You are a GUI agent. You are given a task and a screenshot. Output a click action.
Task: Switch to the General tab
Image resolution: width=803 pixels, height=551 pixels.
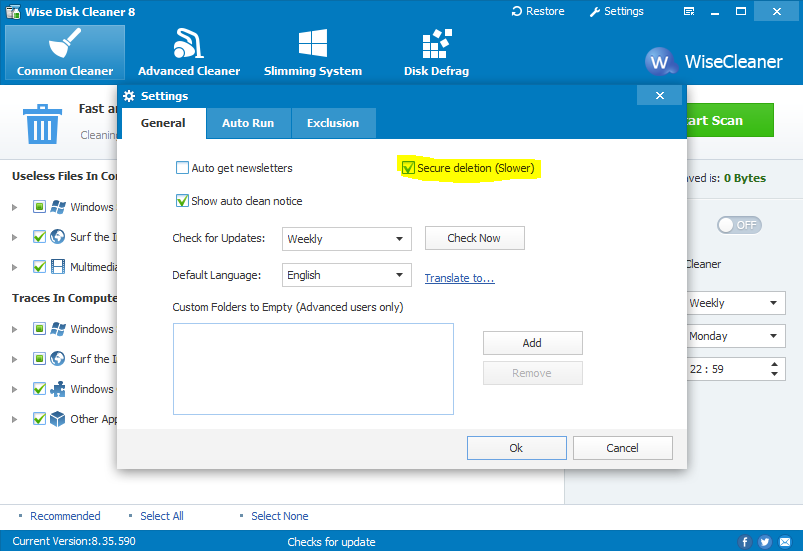click(x=163, y=123)
